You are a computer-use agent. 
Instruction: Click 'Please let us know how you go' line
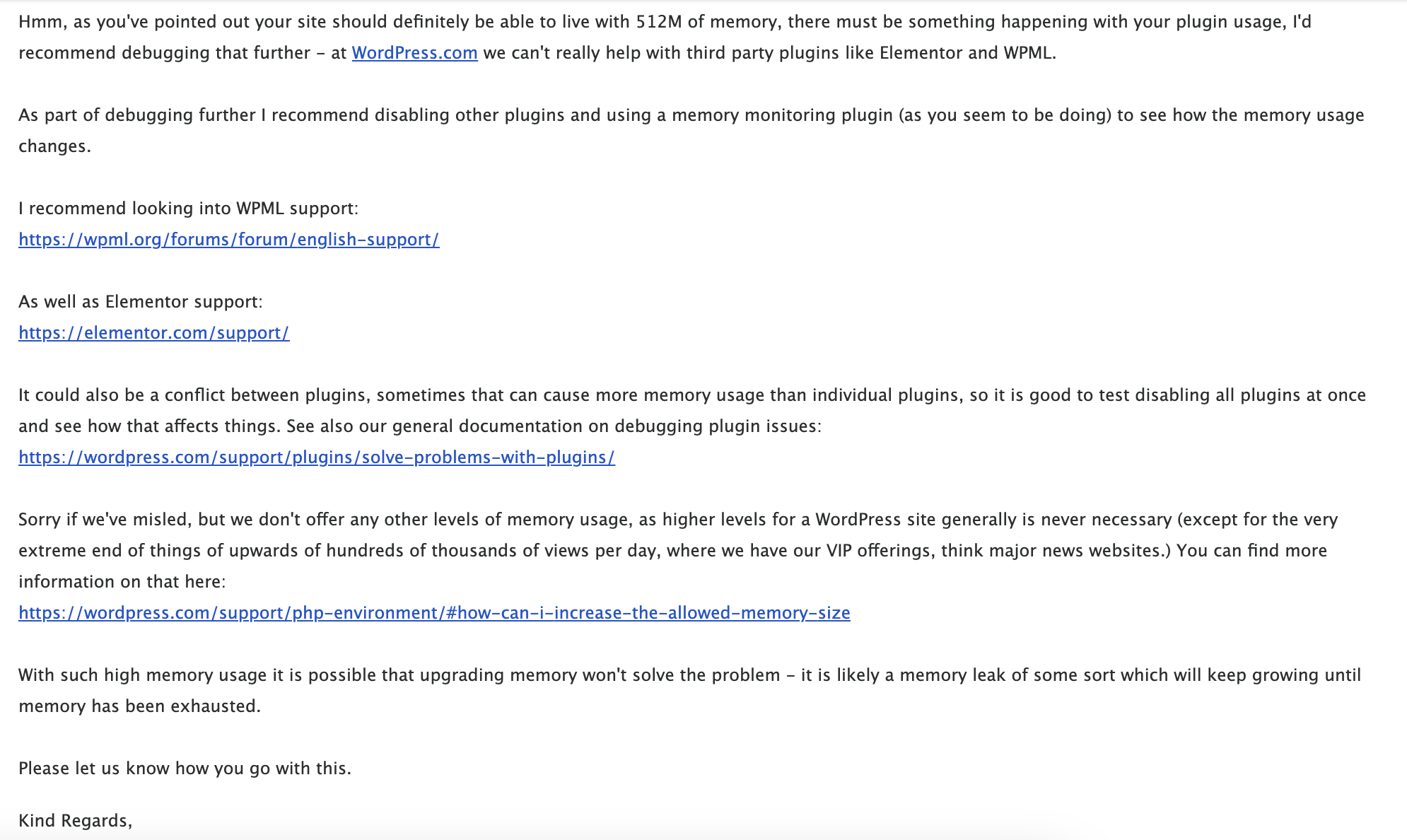point(185,769)
